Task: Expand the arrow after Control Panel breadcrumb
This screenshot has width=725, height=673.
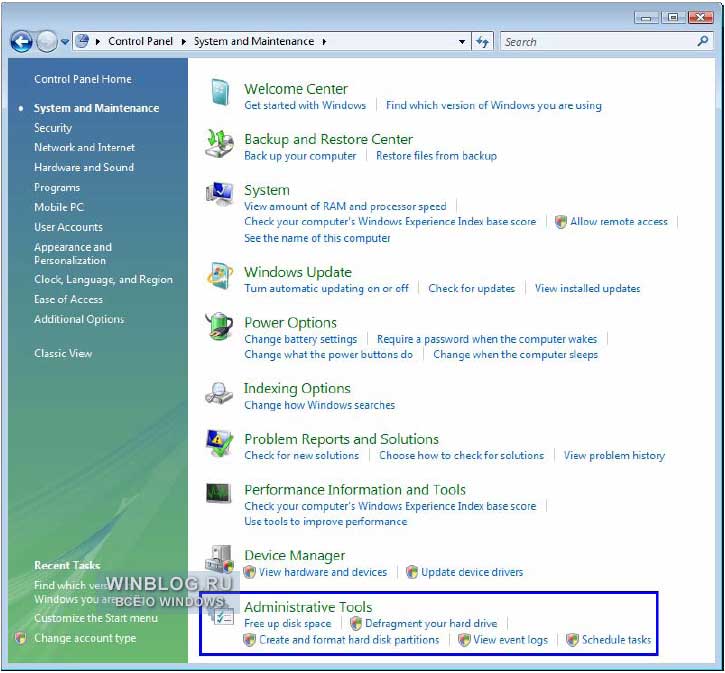Action: click(x=184, y=42)
